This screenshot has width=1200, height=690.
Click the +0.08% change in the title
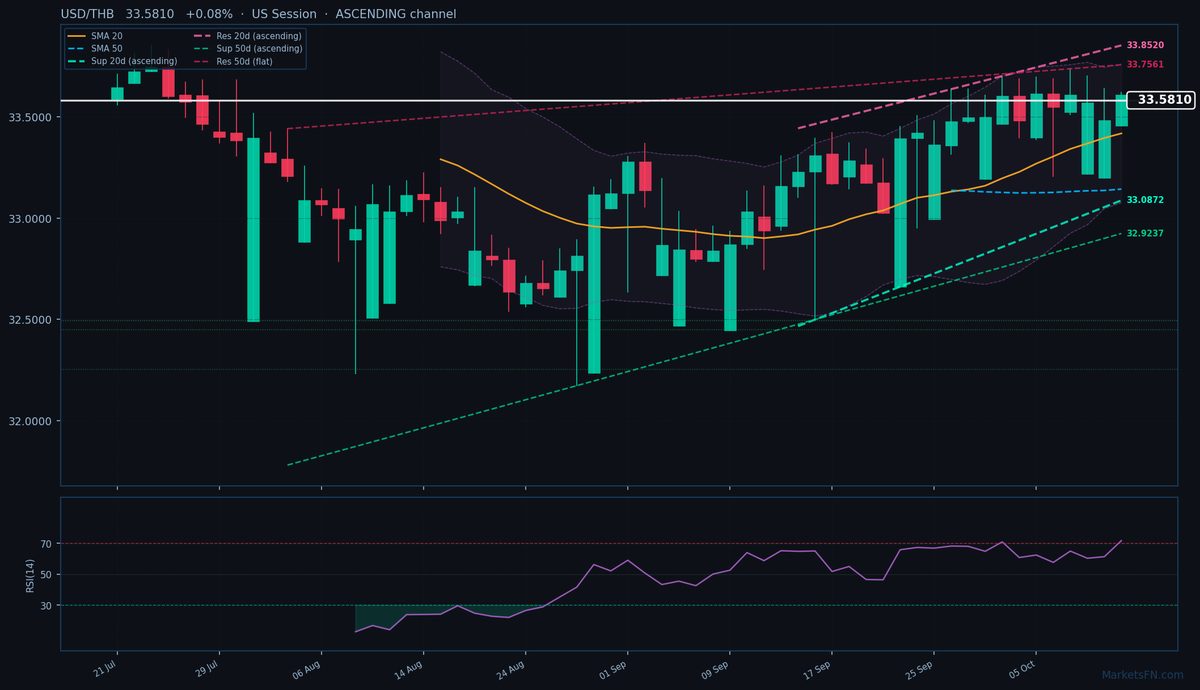coord(209,14)
